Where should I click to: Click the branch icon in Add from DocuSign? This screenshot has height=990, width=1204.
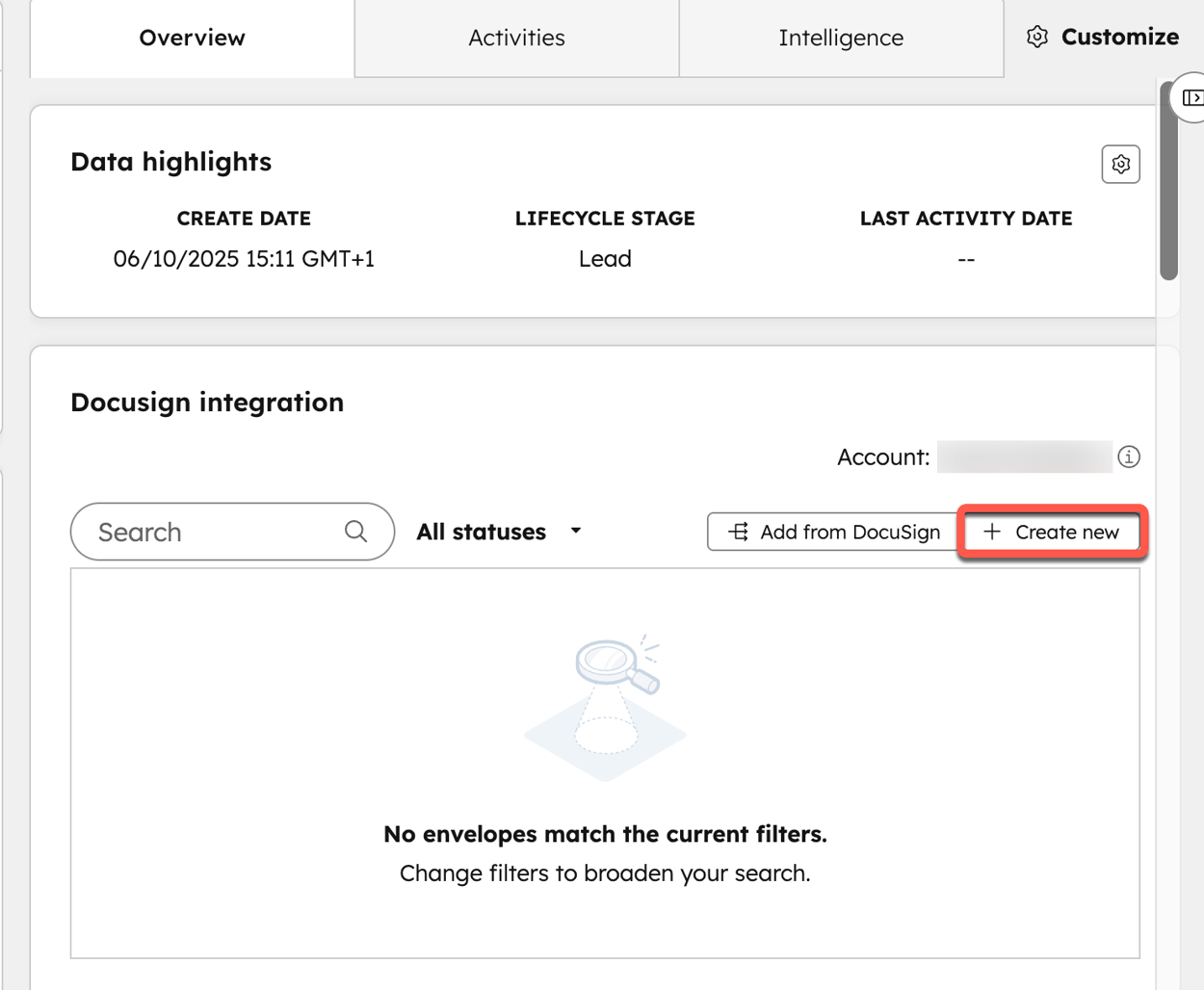(x=739, y=531)
